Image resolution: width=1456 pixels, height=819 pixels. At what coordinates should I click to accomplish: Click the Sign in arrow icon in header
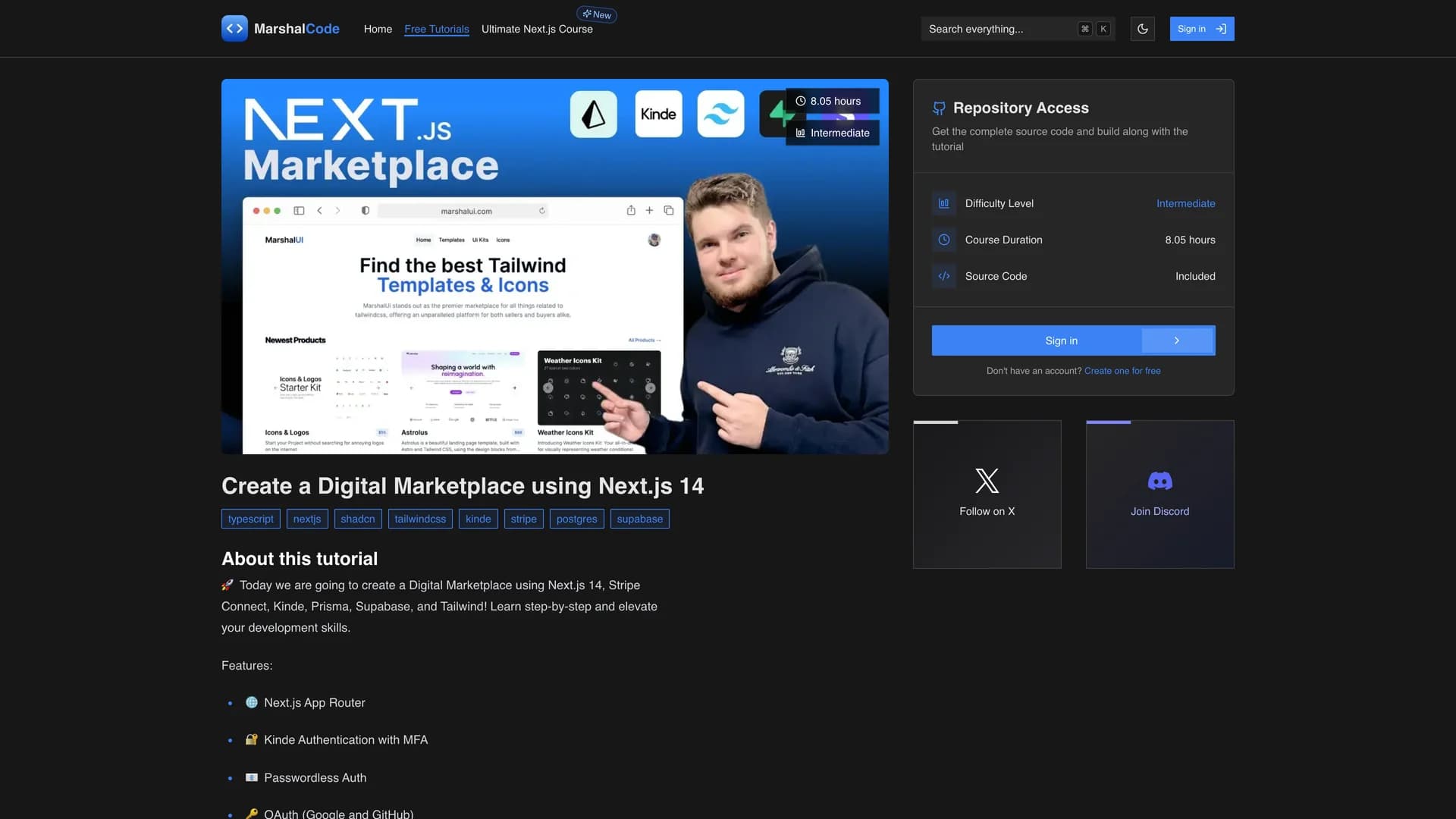point(1221,29)
